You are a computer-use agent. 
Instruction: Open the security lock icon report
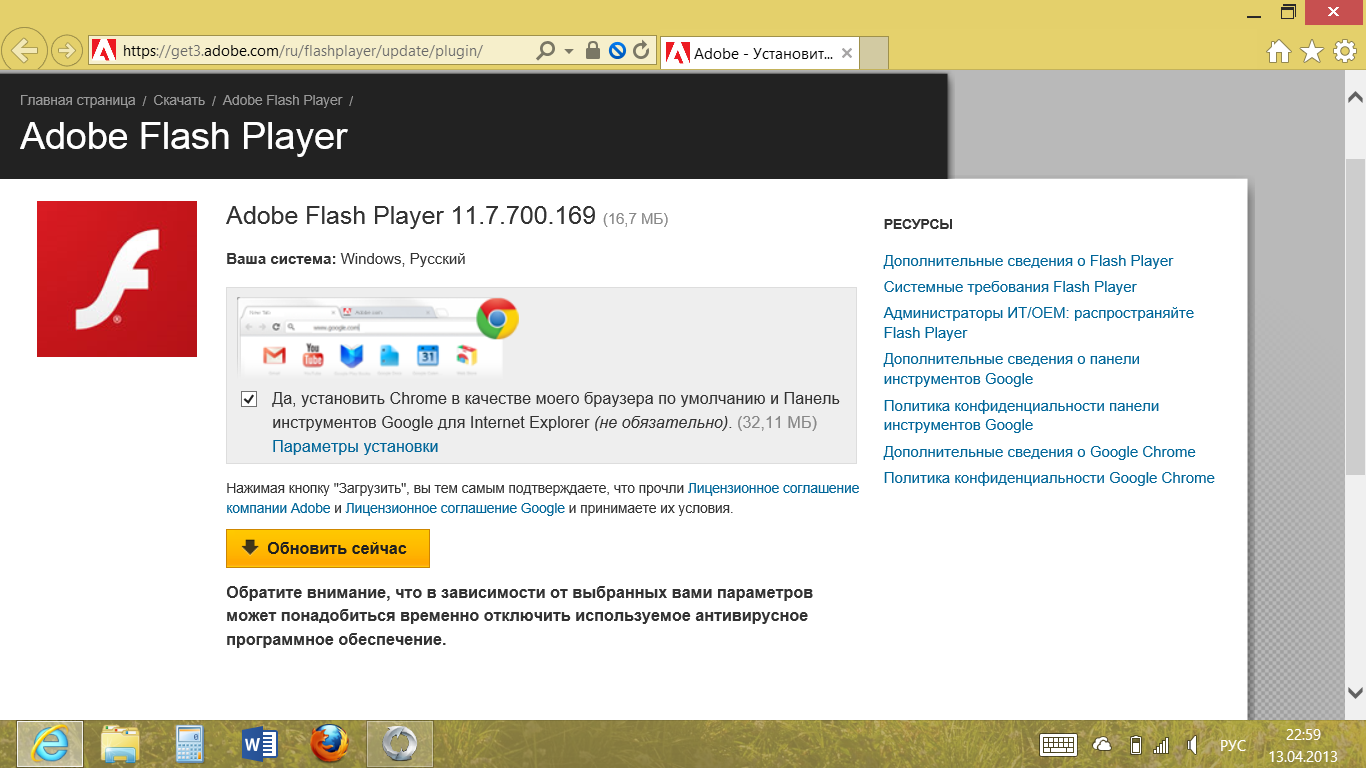(593, 50)
